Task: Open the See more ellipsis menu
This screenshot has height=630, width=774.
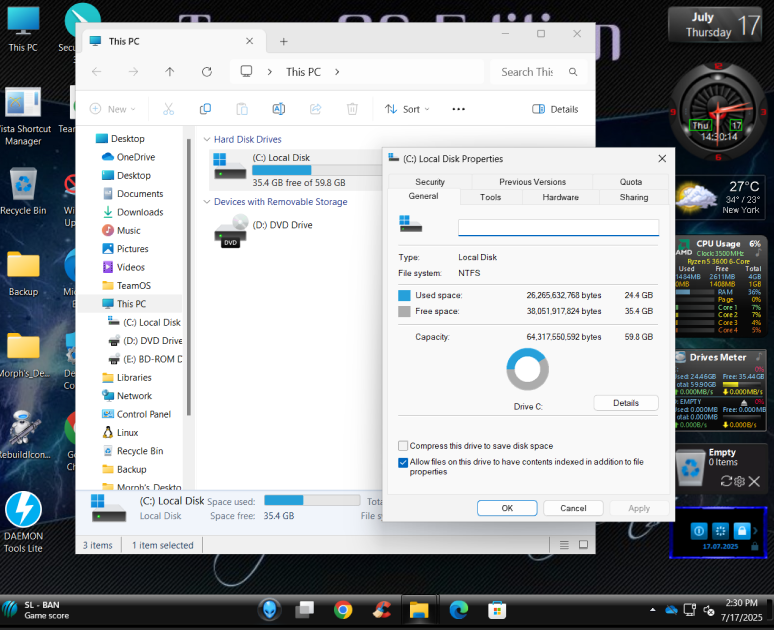Action: (x=459, y=109)
